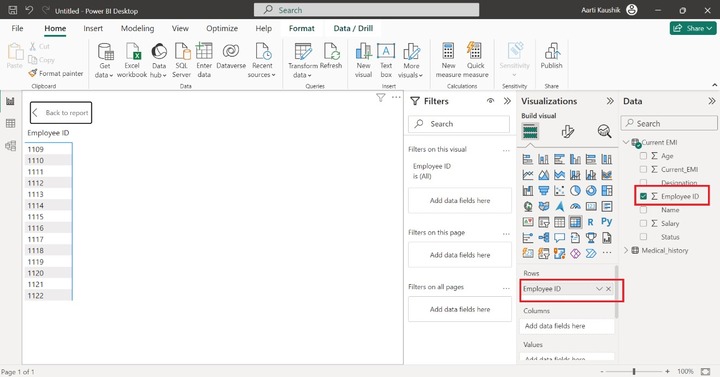Switch to the Modeling tab

tap(137, 28)
